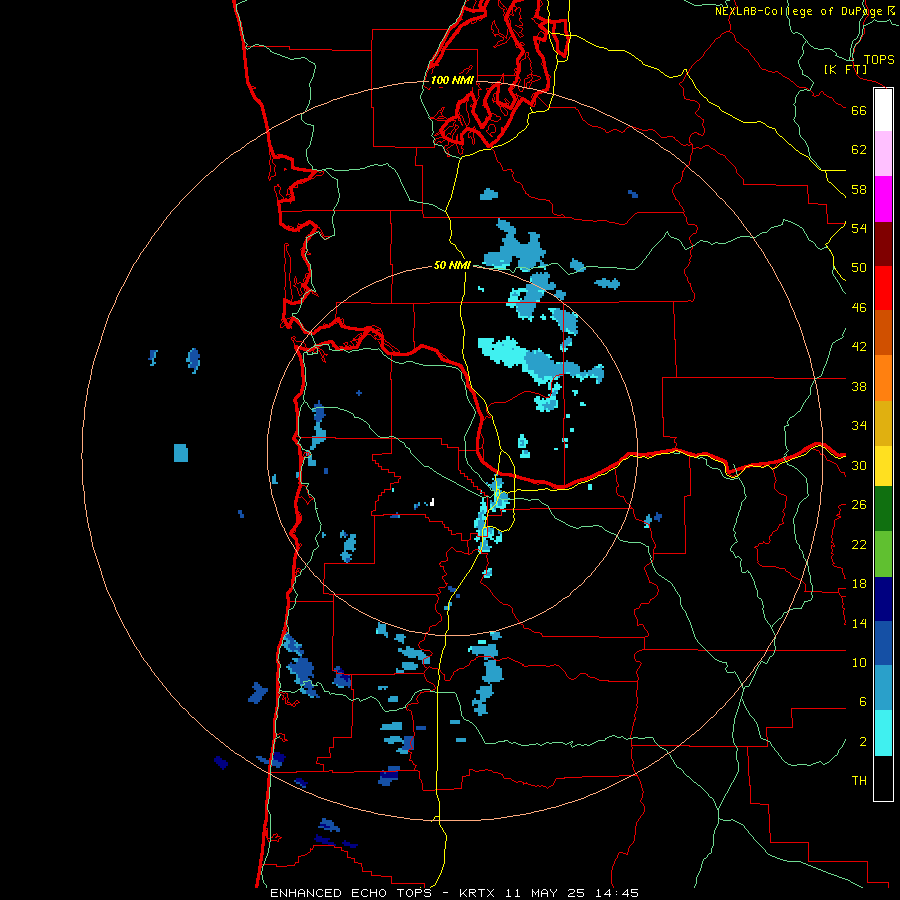Select the maroon legend swatch

(x=883, y=243)
